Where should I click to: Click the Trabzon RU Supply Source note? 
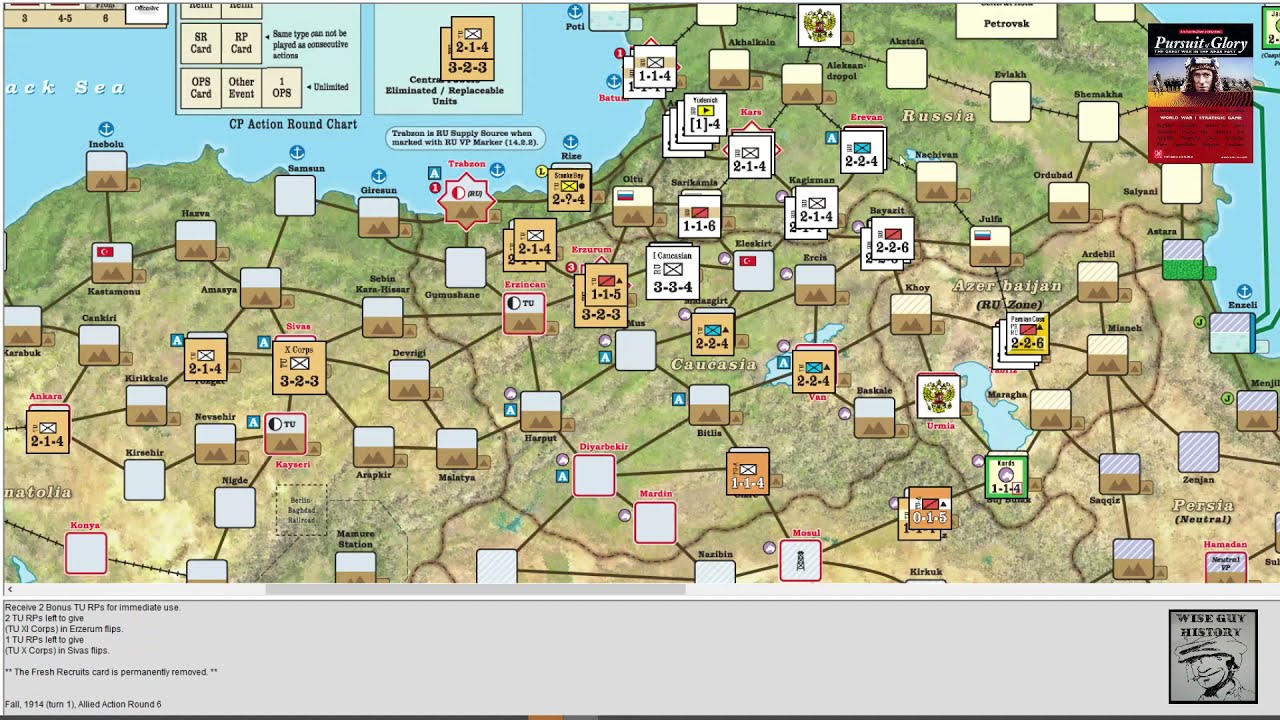(466, 138)
